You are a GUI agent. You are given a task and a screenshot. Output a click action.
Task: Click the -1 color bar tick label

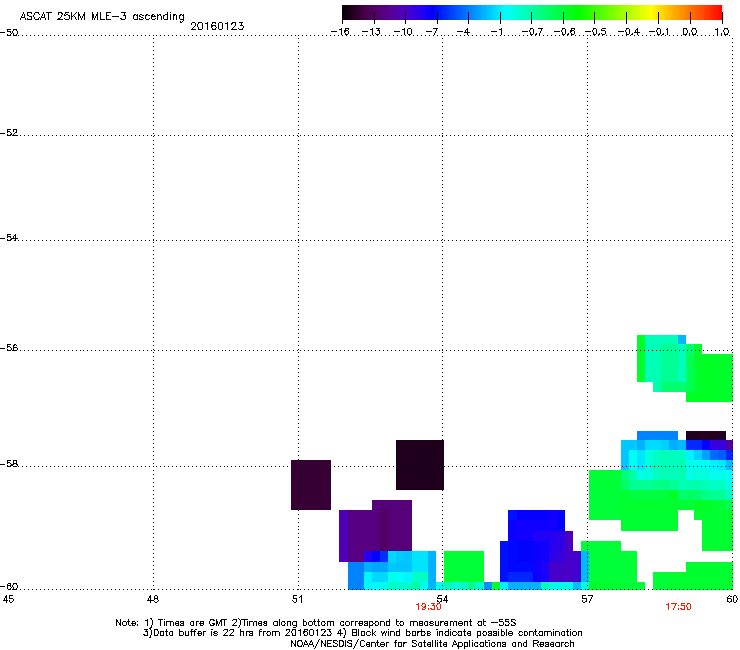(x=496, y=32)
